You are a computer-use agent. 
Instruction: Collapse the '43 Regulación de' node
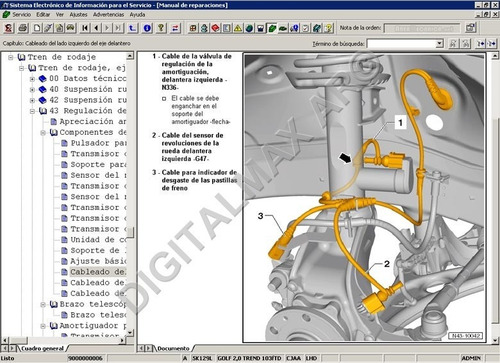pos(32,111)
